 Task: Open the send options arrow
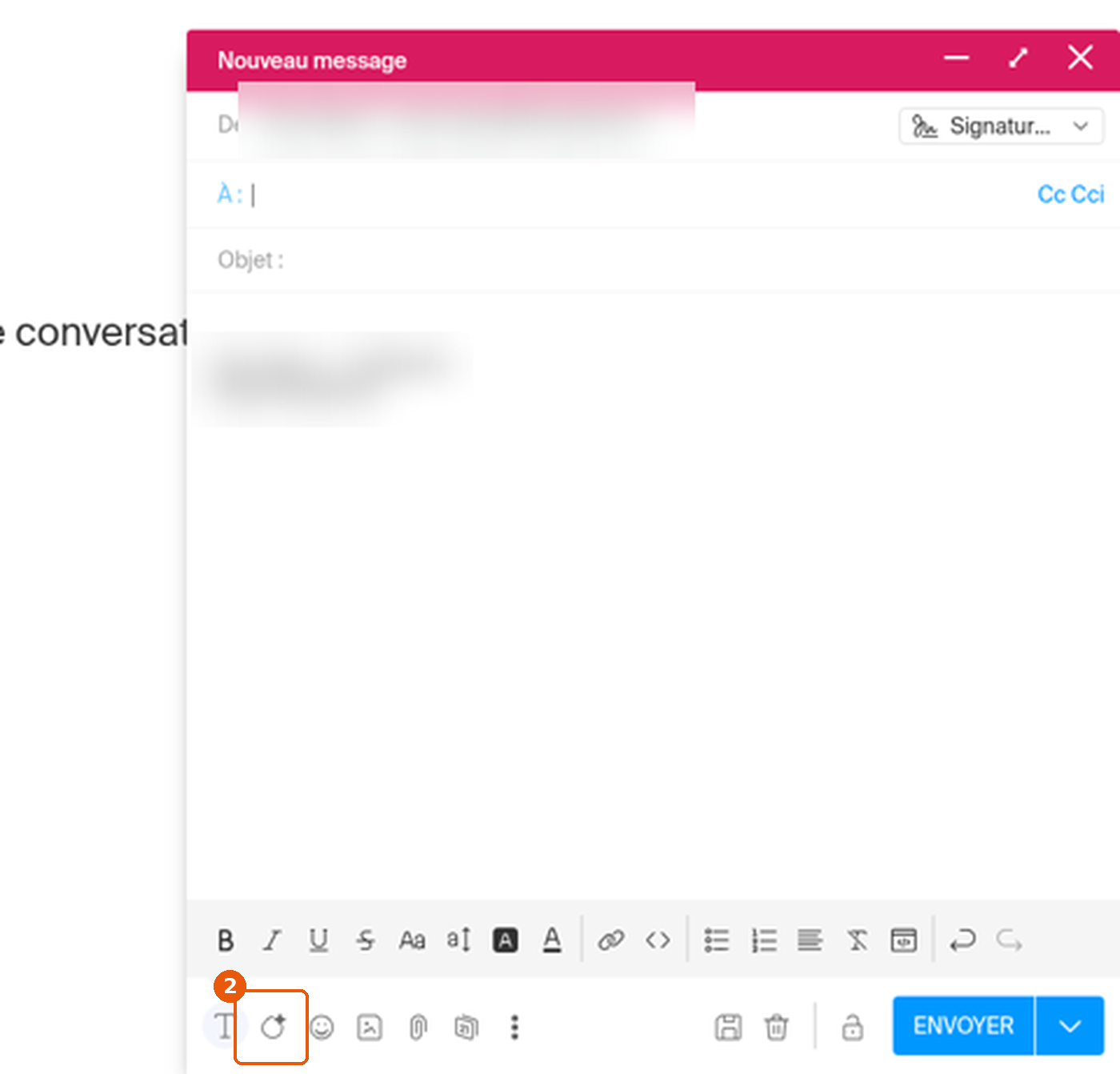point(1070,1026)
